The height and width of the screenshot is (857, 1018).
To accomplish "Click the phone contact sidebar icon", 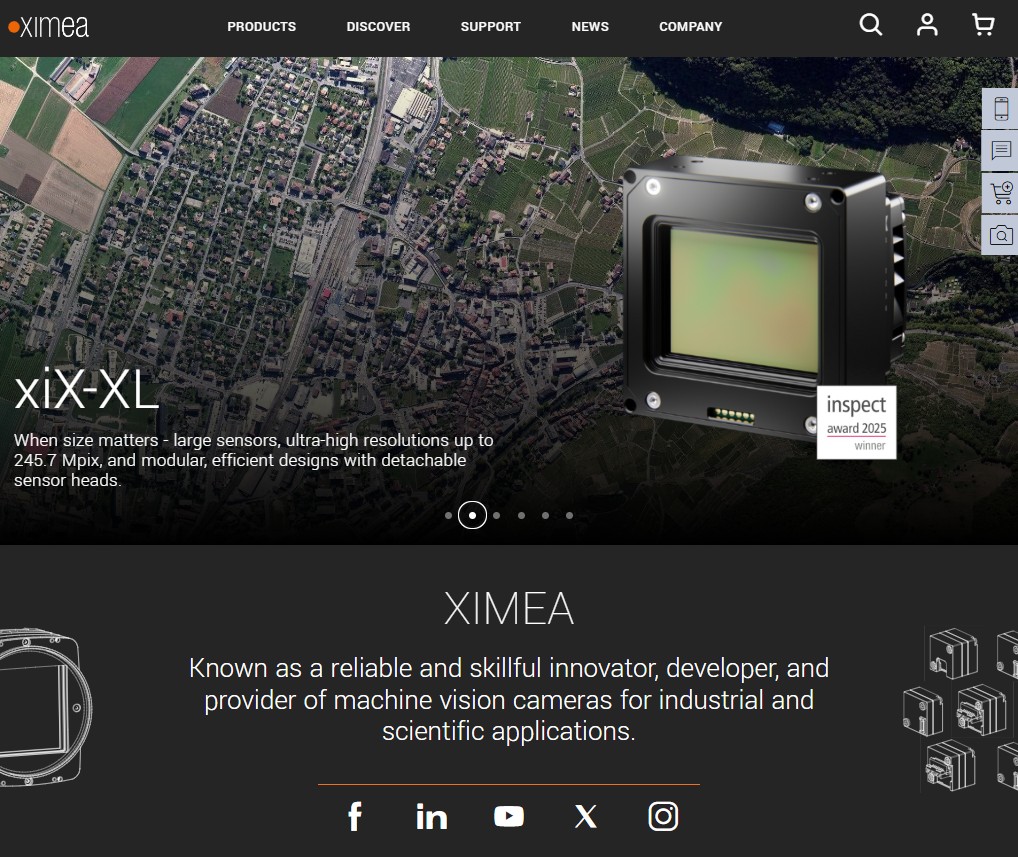I will click(x=1000, y=108).
